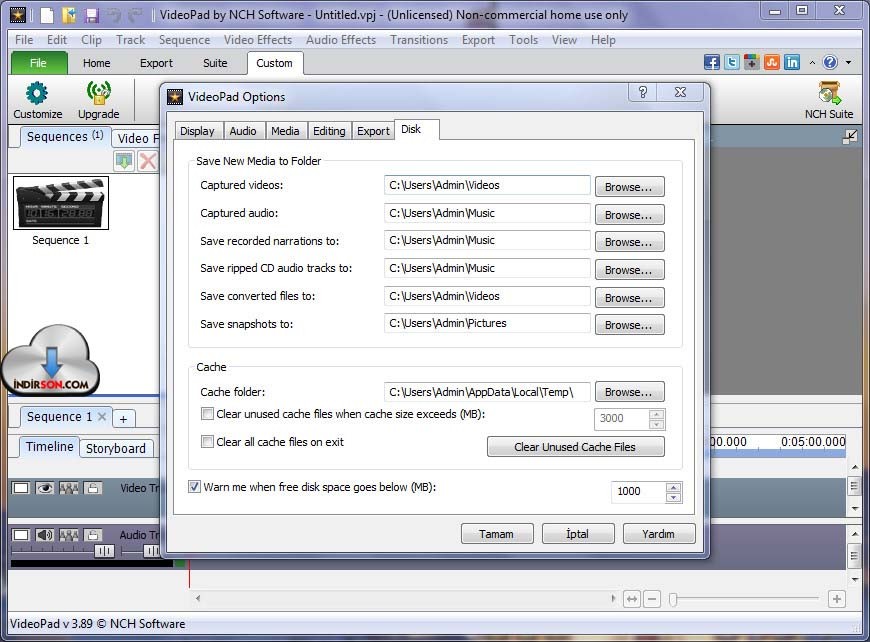Click the Video Track fade group icon

click(69, 488)
